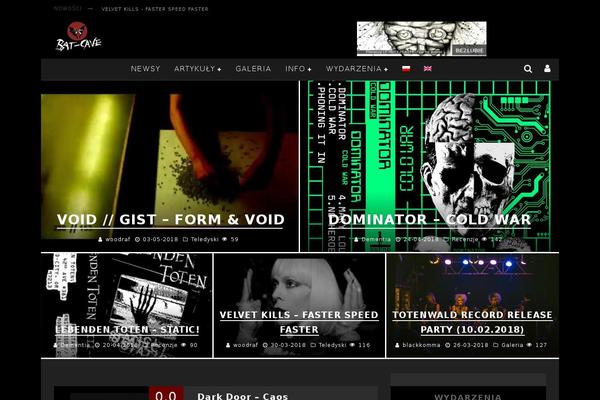The height and width of the screenshot is (400, 600).
Task: Open article Dominator – Cold War
Action: click(429, 220)
